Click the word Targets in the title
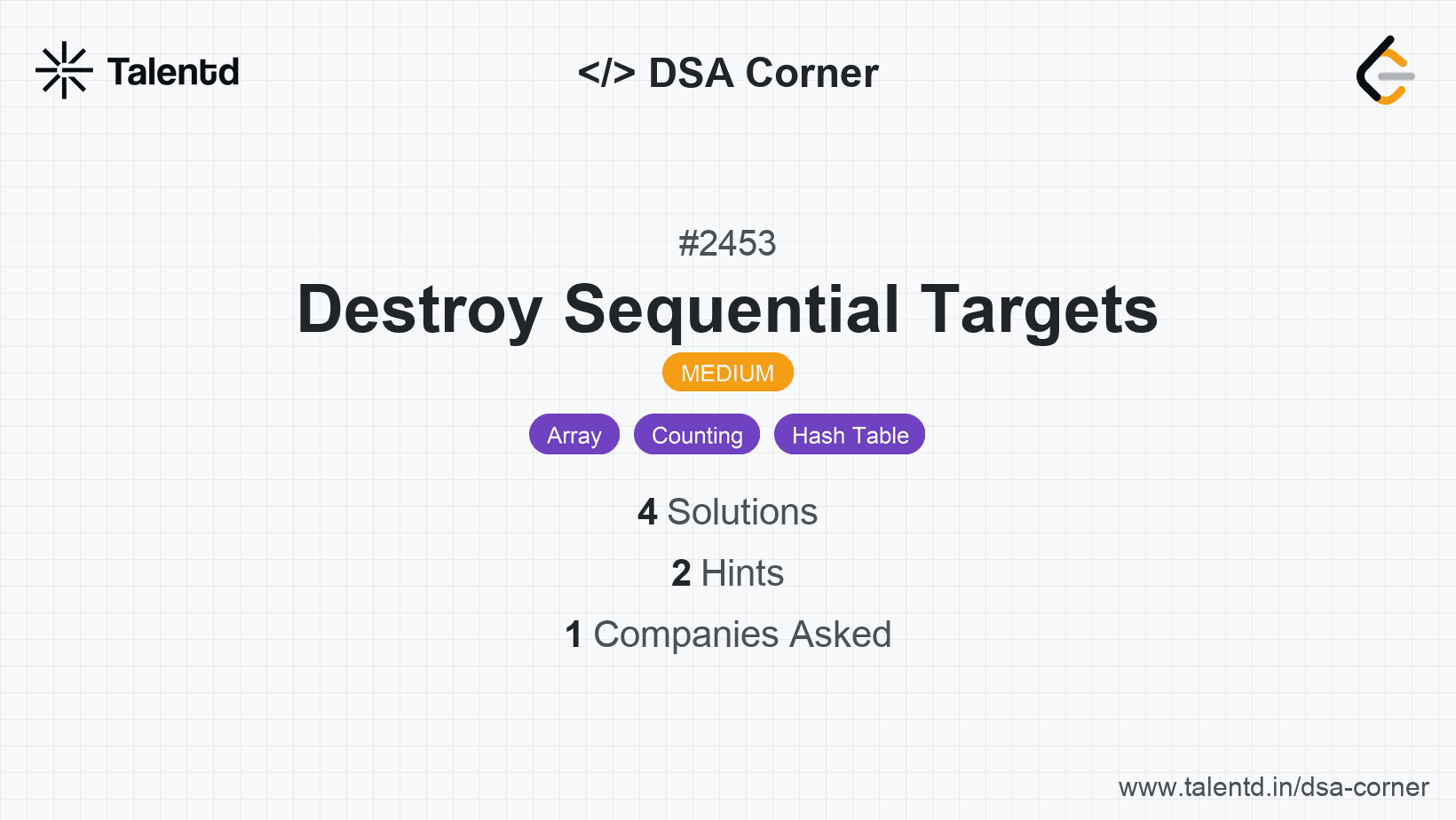 tap(1039, 310)
